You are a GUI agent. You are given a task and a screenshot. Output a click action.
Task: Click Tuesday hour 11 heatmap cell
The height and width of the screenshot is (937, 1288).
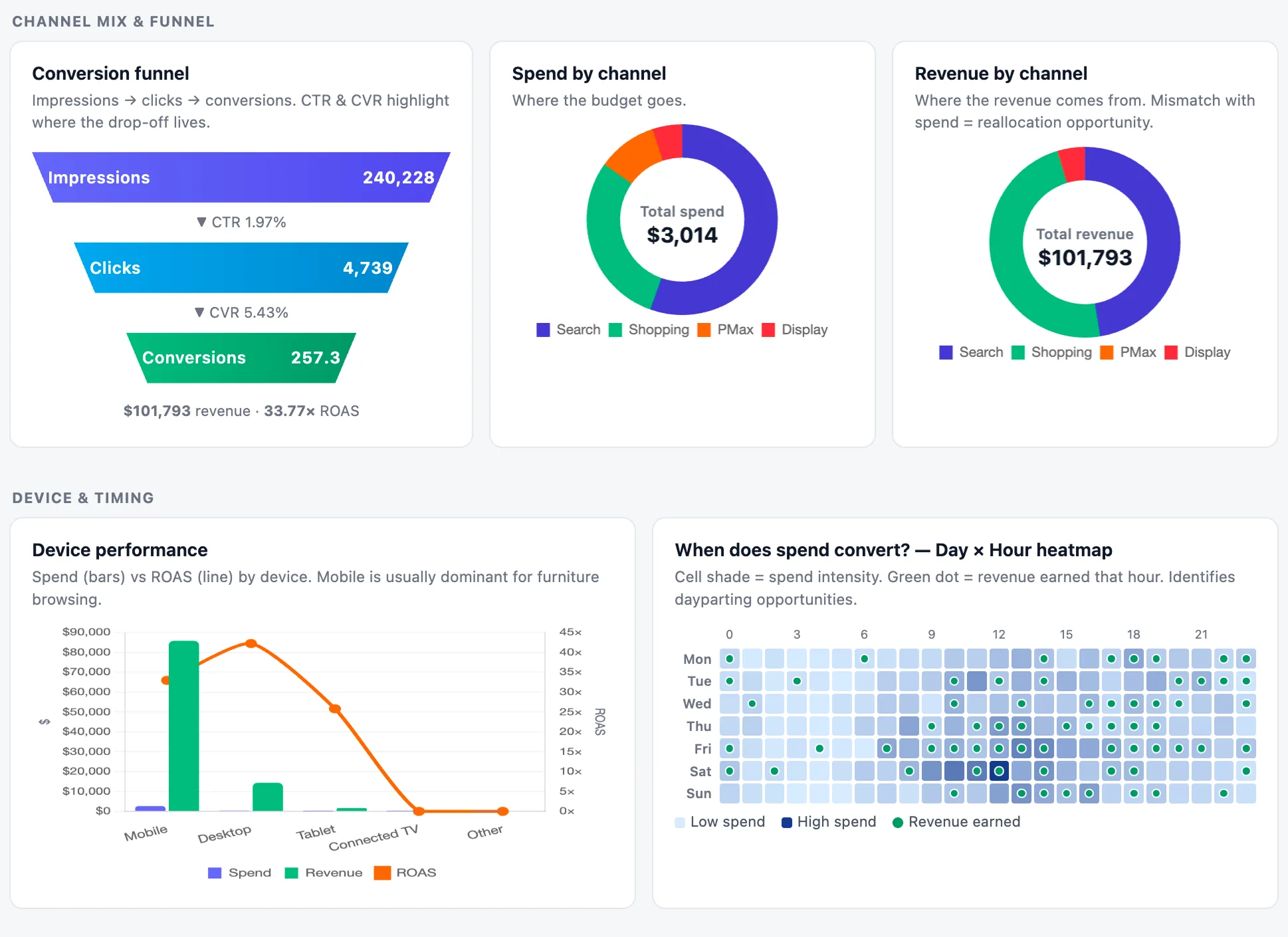click(x=976, y=681)
